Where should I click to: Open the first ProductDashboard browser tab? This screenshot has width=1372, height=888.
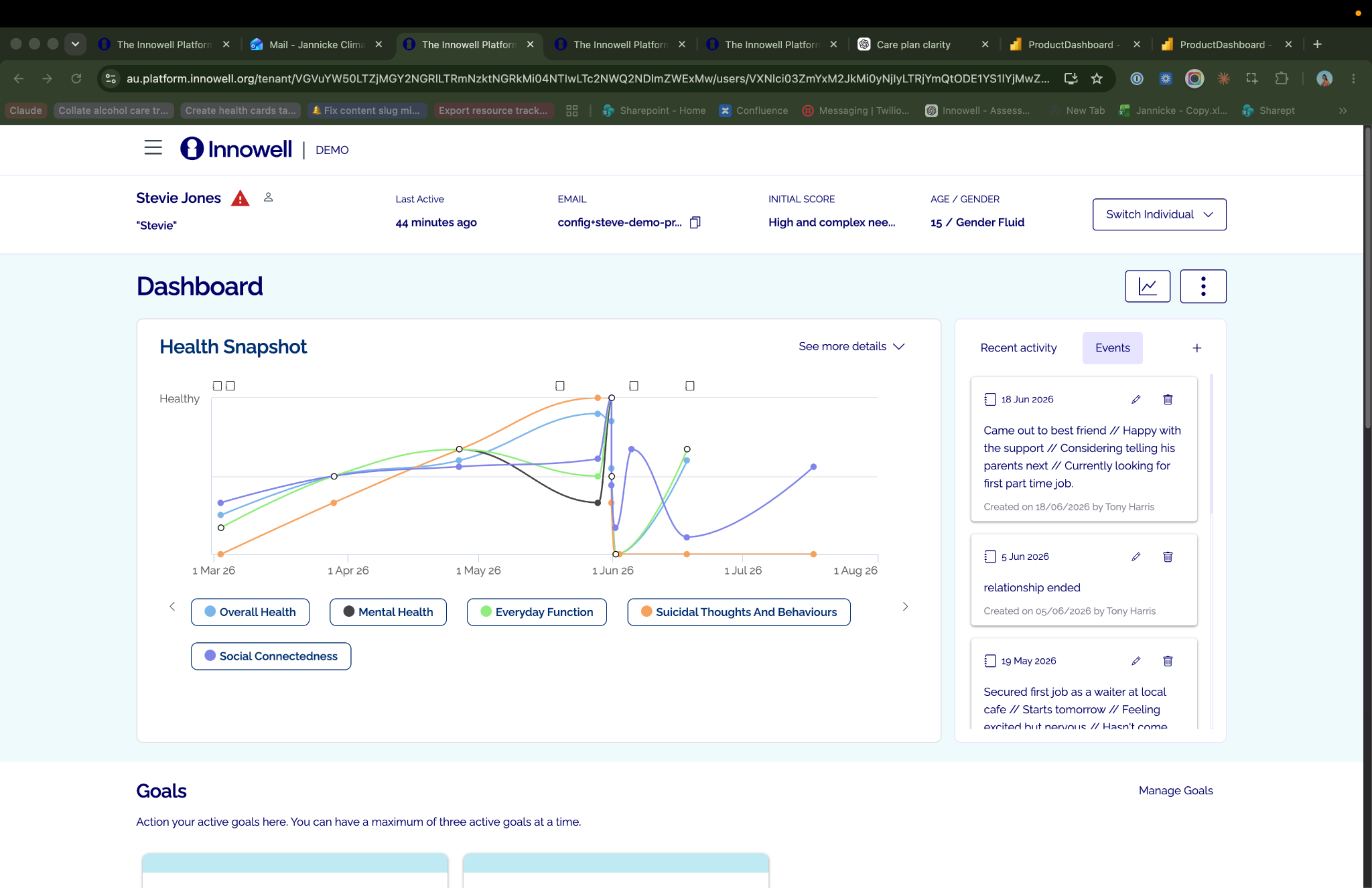[1074, 45]
